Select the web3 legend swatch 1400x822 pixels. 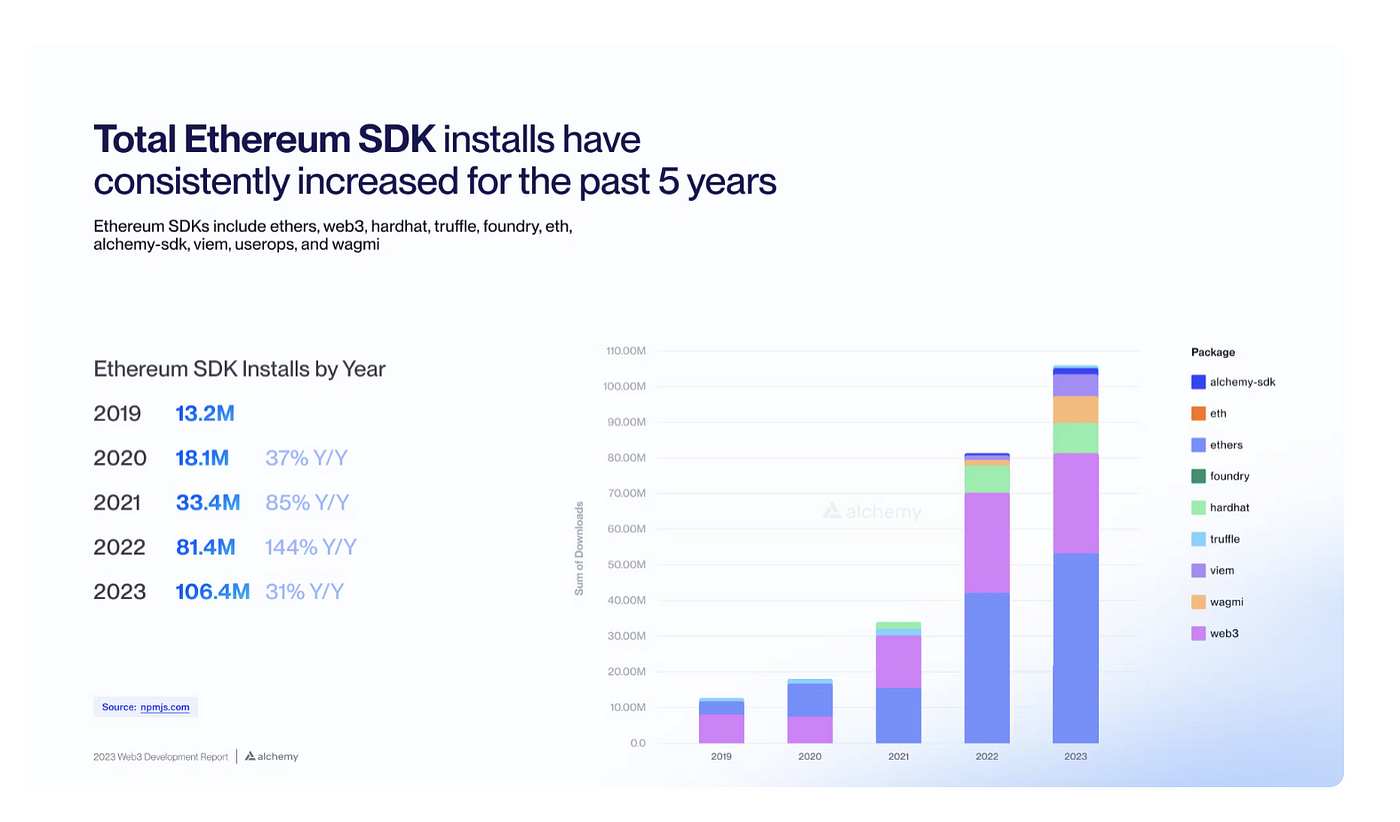pos(1198,633)
